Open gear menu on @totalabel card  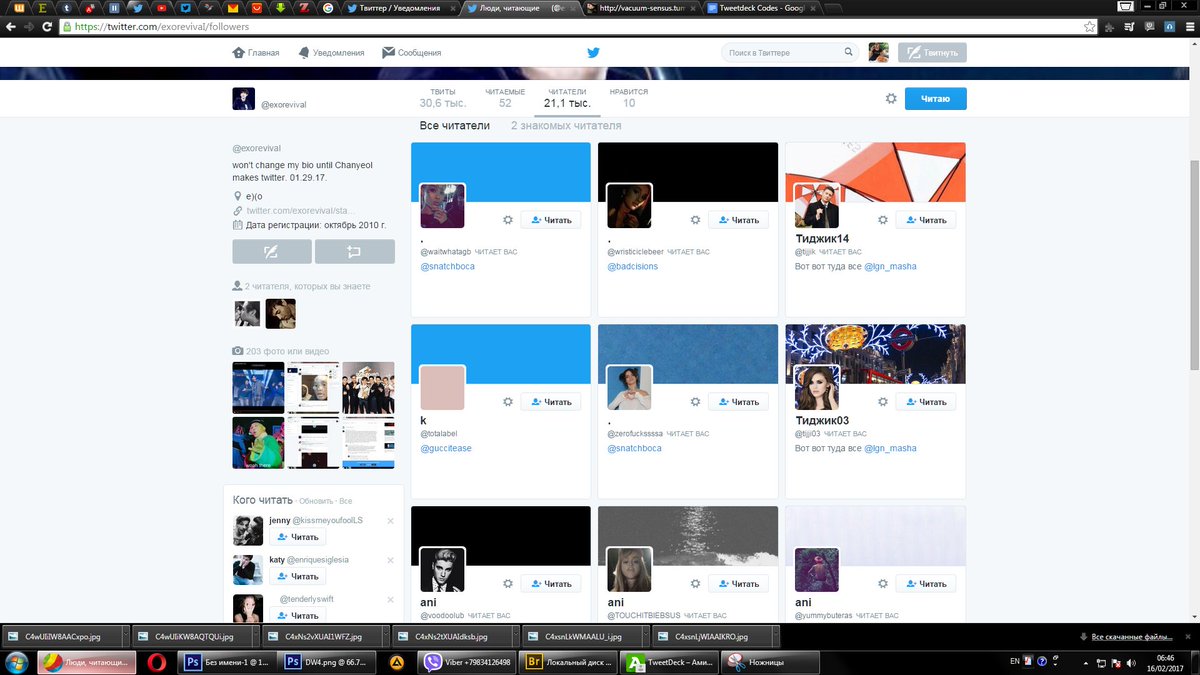508,402
